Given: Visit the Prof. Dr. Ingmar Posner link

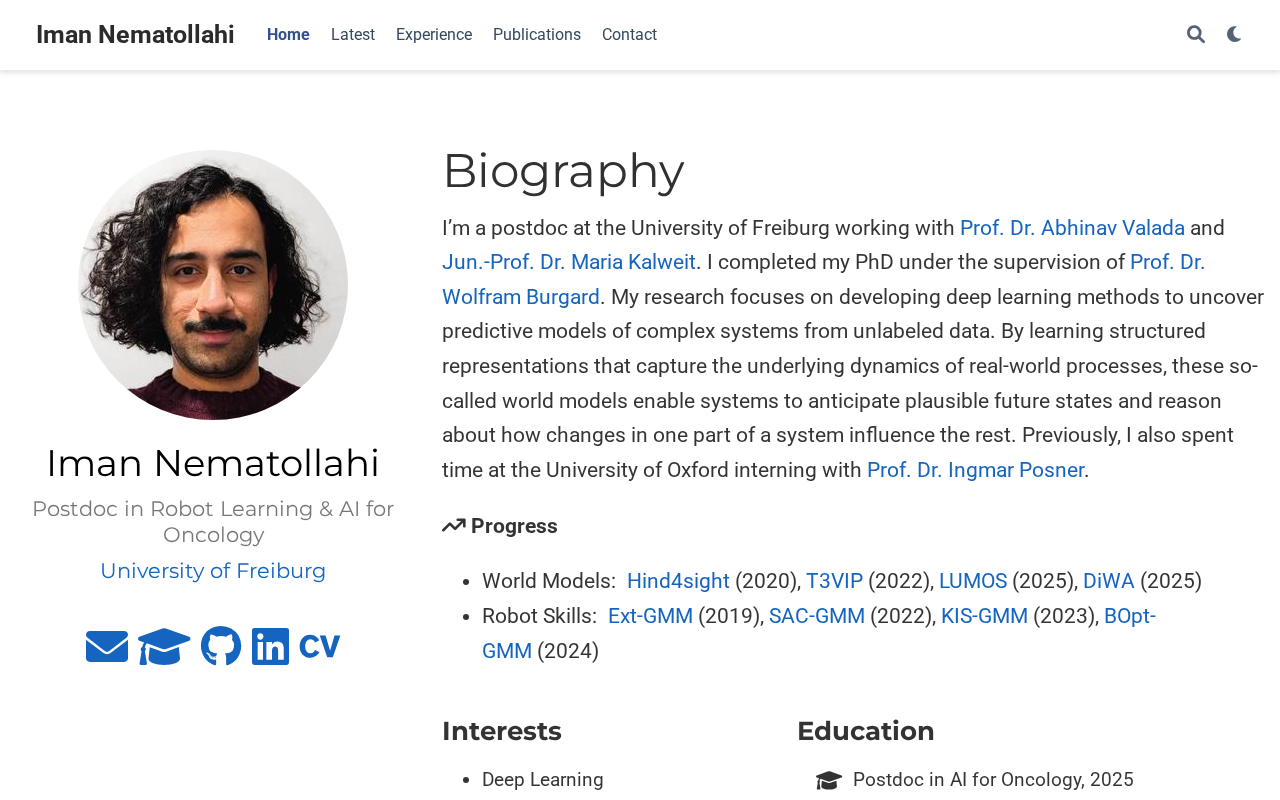Looking at the screenshot, I should pyautogui.click(x=975, y=470).
